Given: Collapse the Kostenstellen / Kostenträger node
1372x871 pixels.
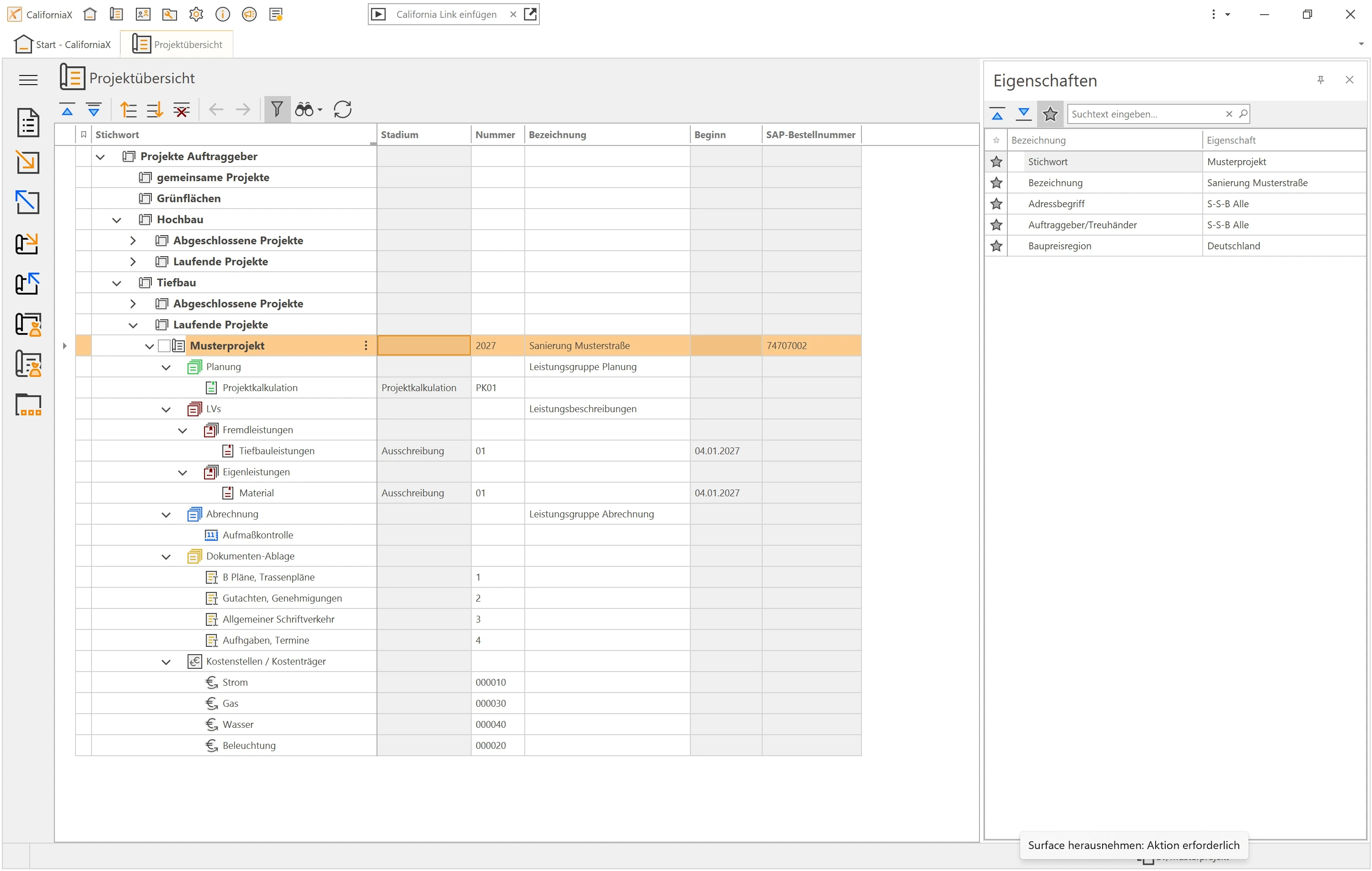Looking at the screenshot, I should (x=166, y=662).
